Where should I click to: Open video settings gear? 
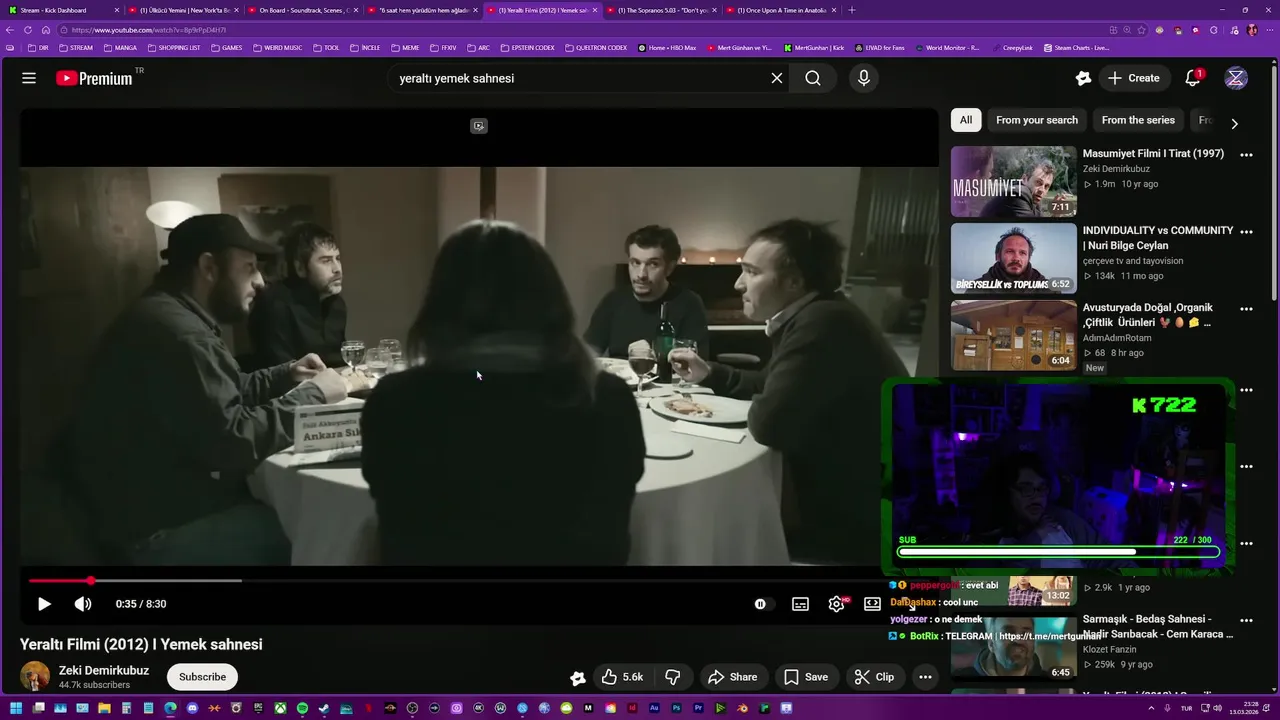tap(837, 604)
